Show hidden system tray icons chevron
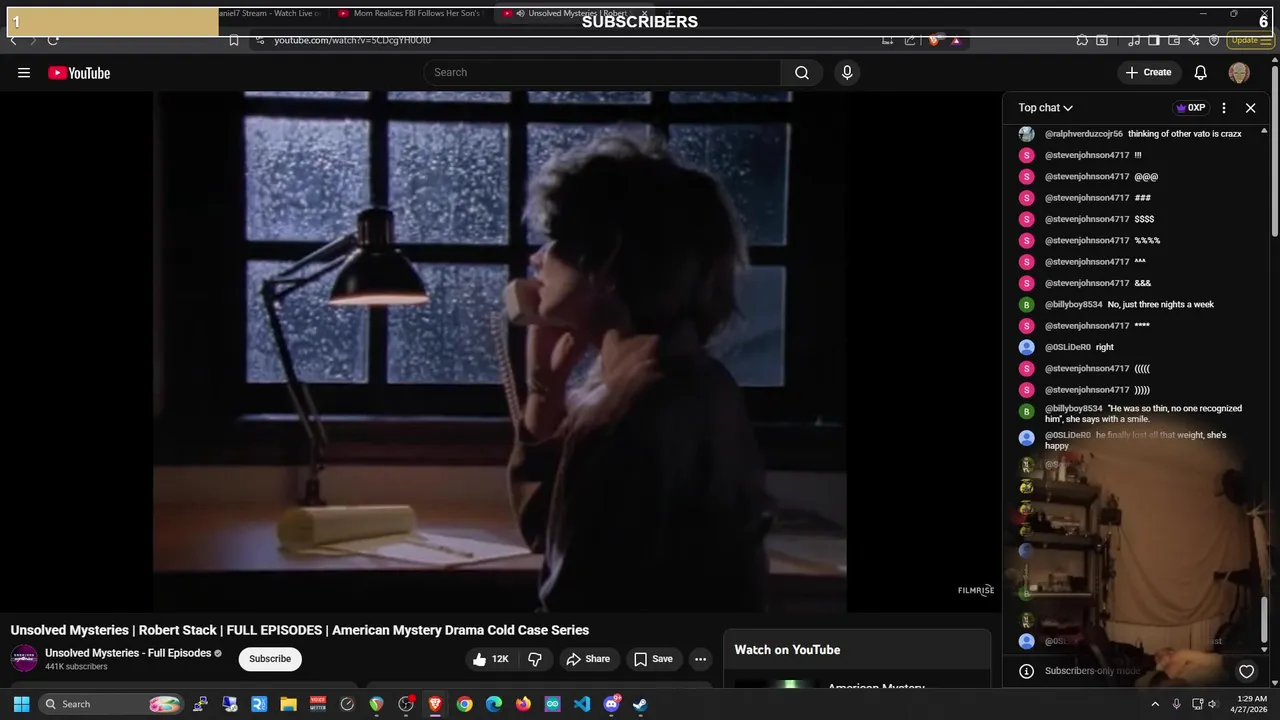1280x720 pixels. click(x=1155, y=704)
